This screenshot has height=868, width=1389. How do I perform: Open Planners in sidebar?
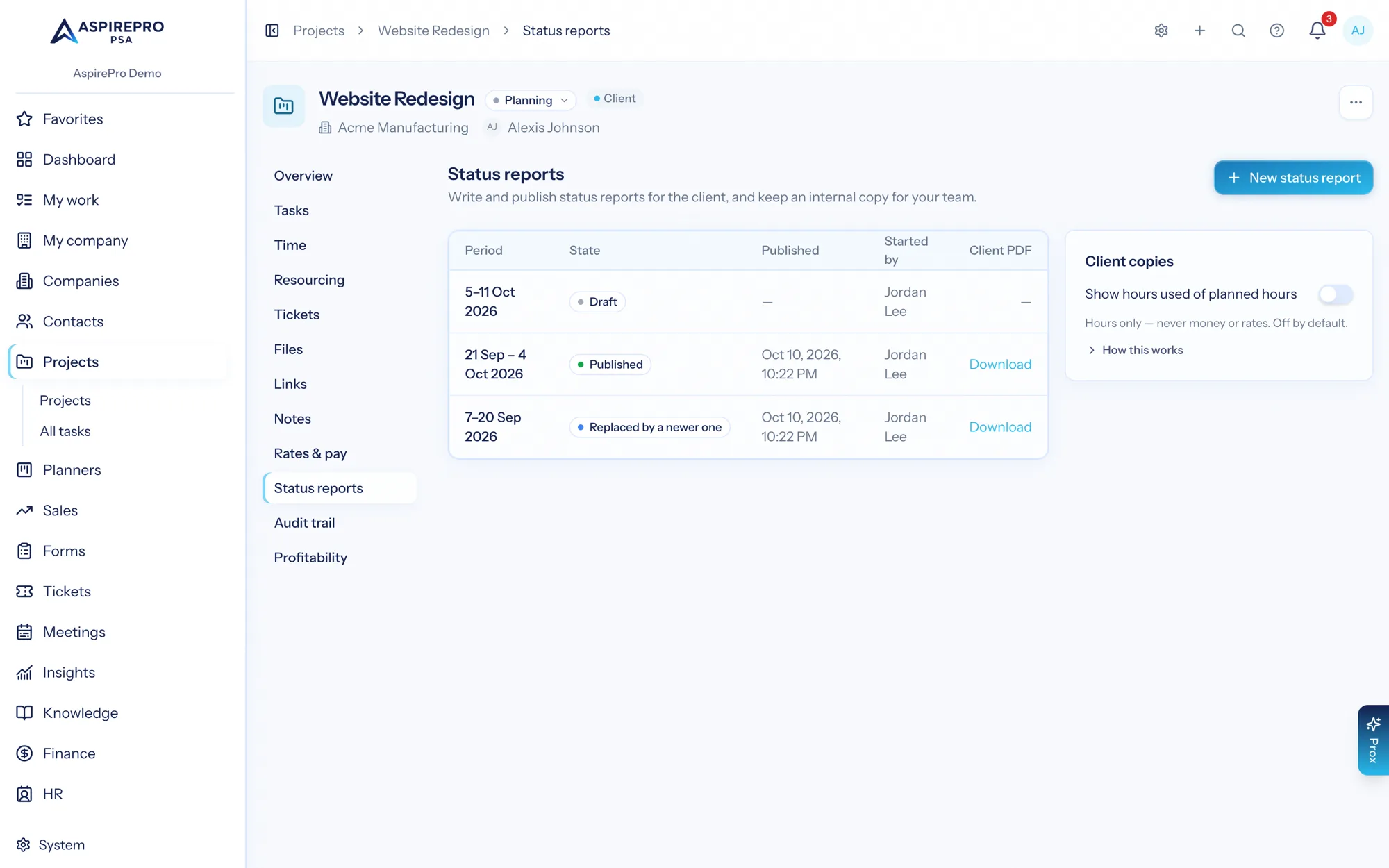pyautogui.click(x=118, y=470)
